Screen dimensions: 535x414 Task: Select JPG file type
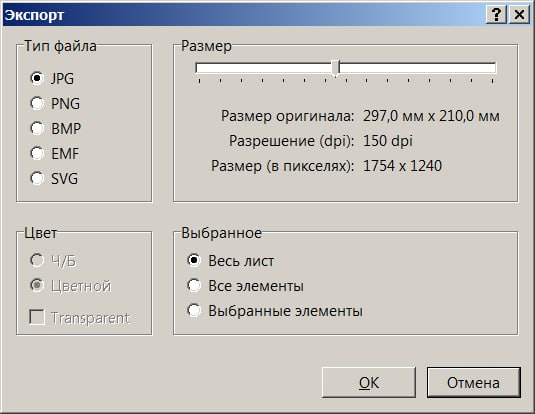52,78
